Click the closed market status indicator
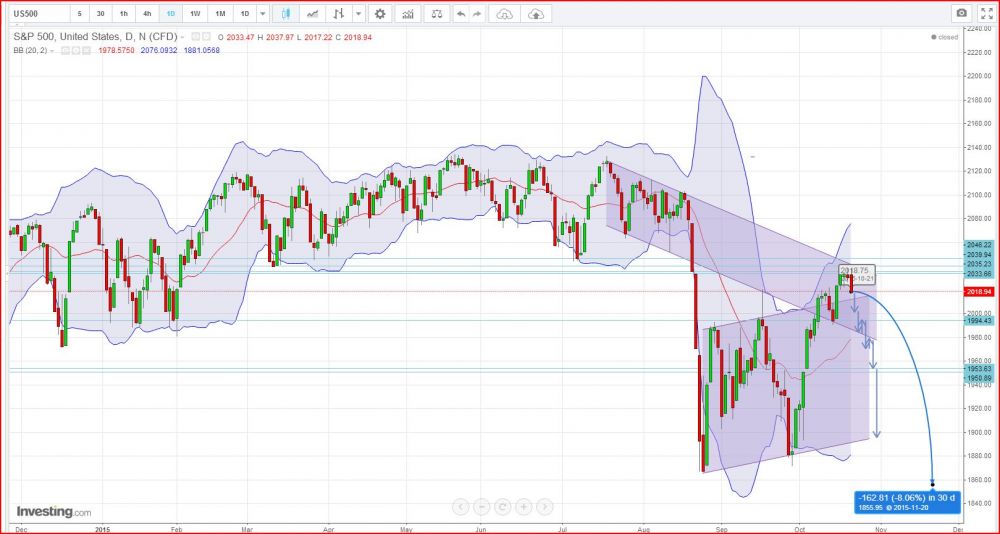This screenshot has width=1000, height=534. (x=945, y=37)
